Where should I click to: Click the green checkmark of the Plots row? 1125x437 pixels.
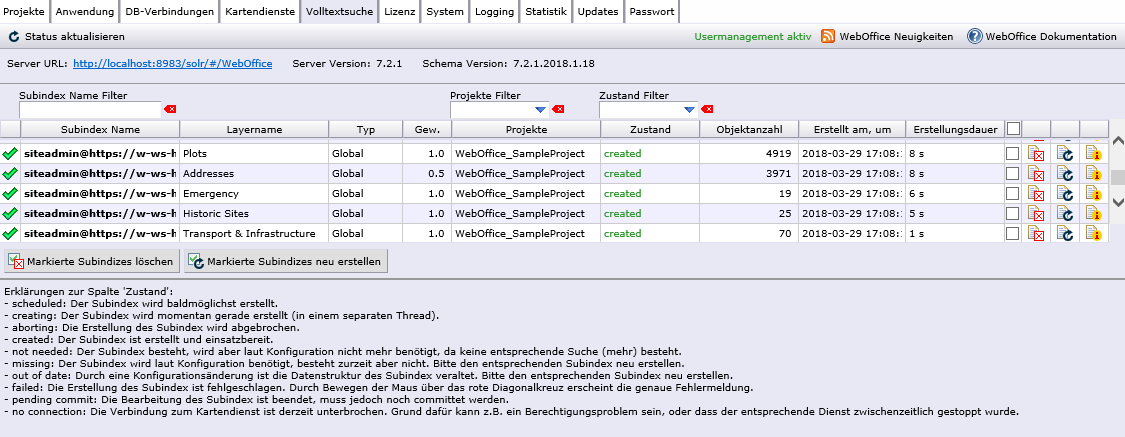coord(10,154)
